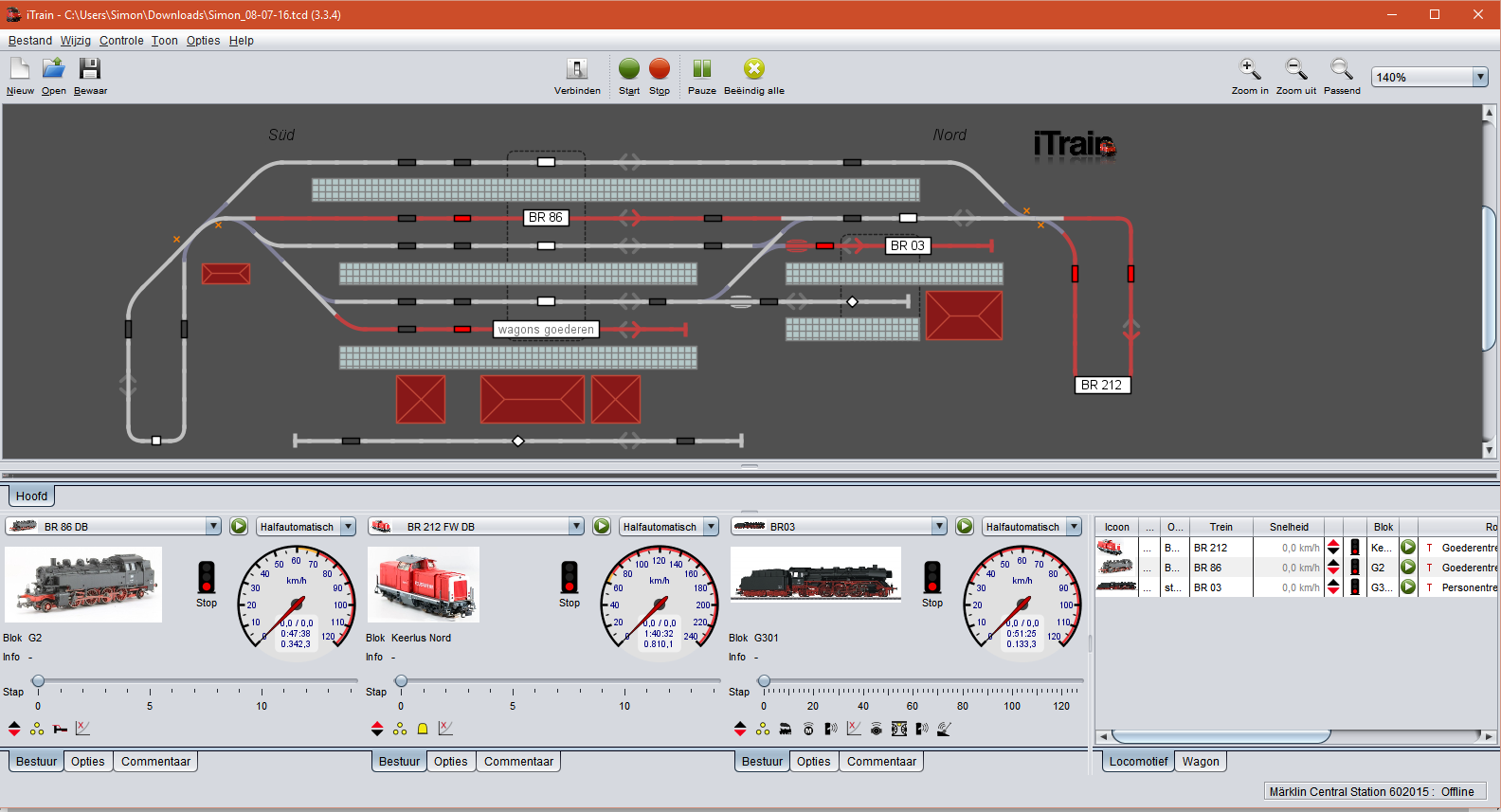
Task: Toggle BR 86 direction arrows
Action: point(14,729)
